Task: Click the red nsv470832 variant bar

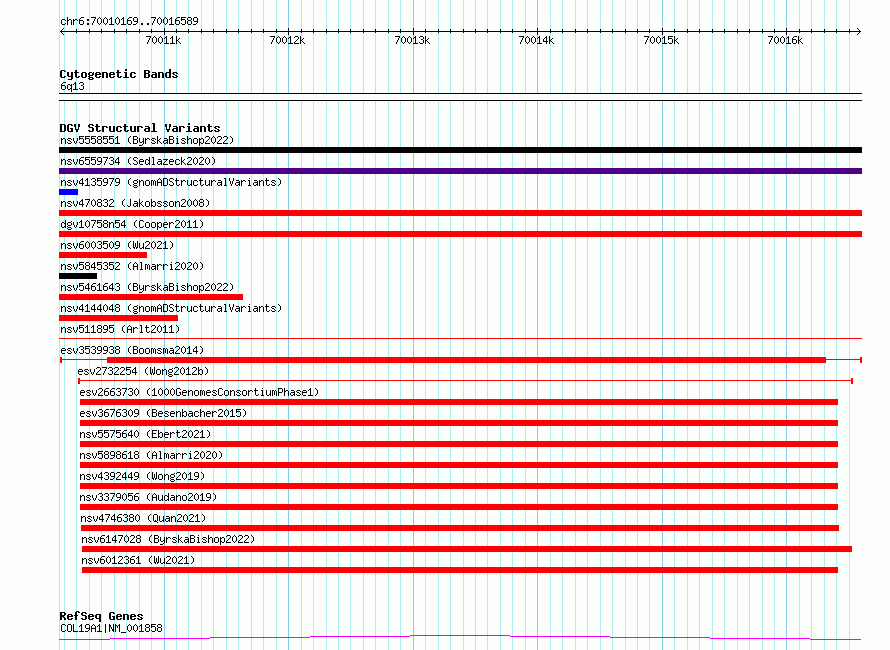Action: [460, 213]
